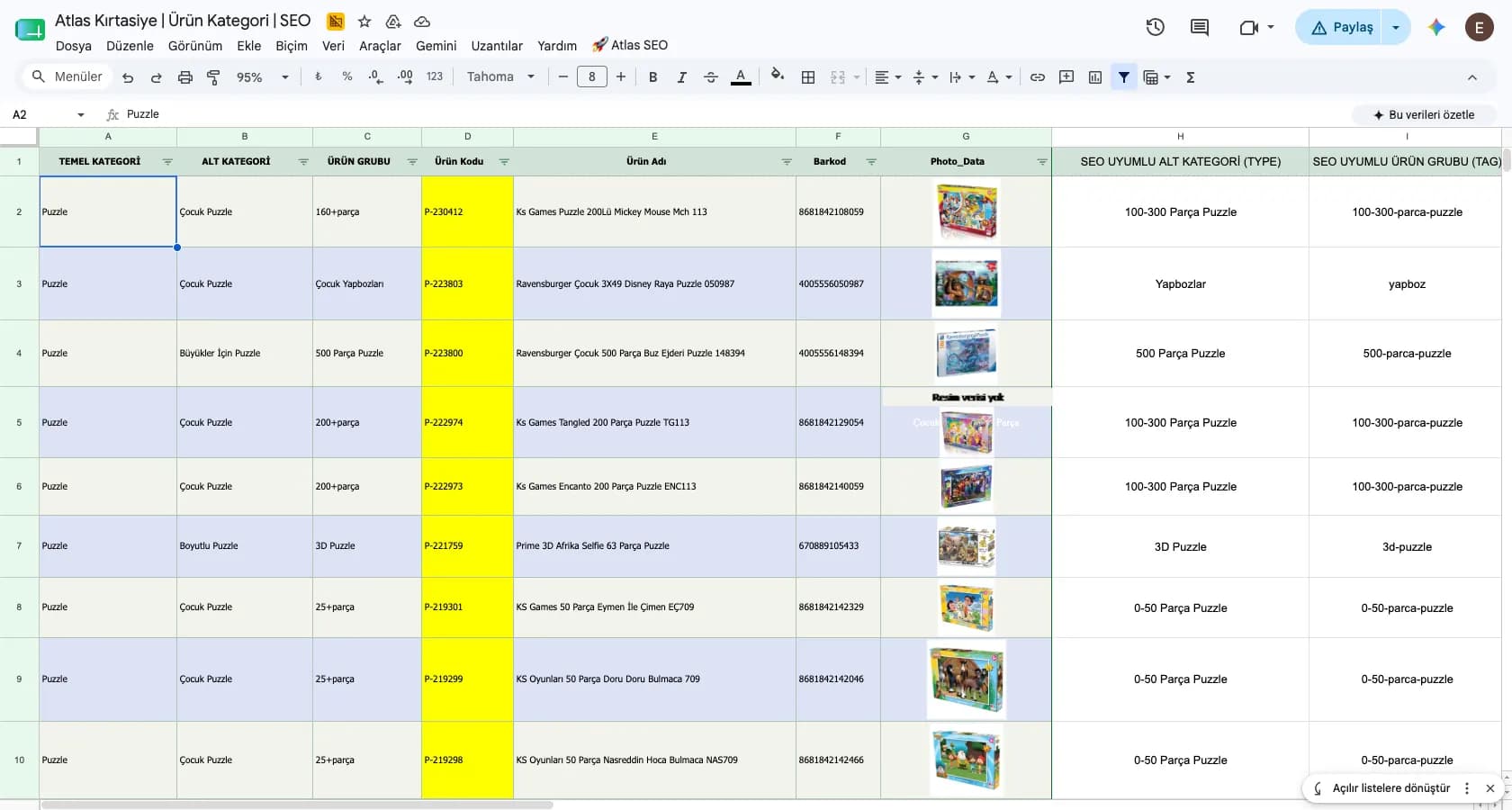
Task: Click the print icon
Action: tap(184, 77)
